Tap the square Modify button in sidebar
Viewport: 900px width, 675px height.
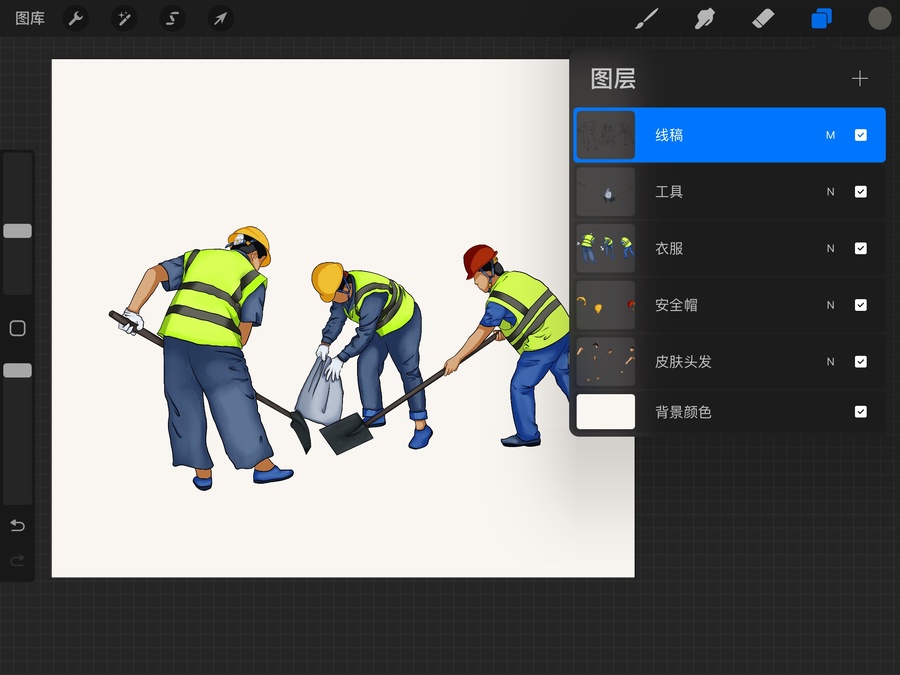(x=18, y=328)
